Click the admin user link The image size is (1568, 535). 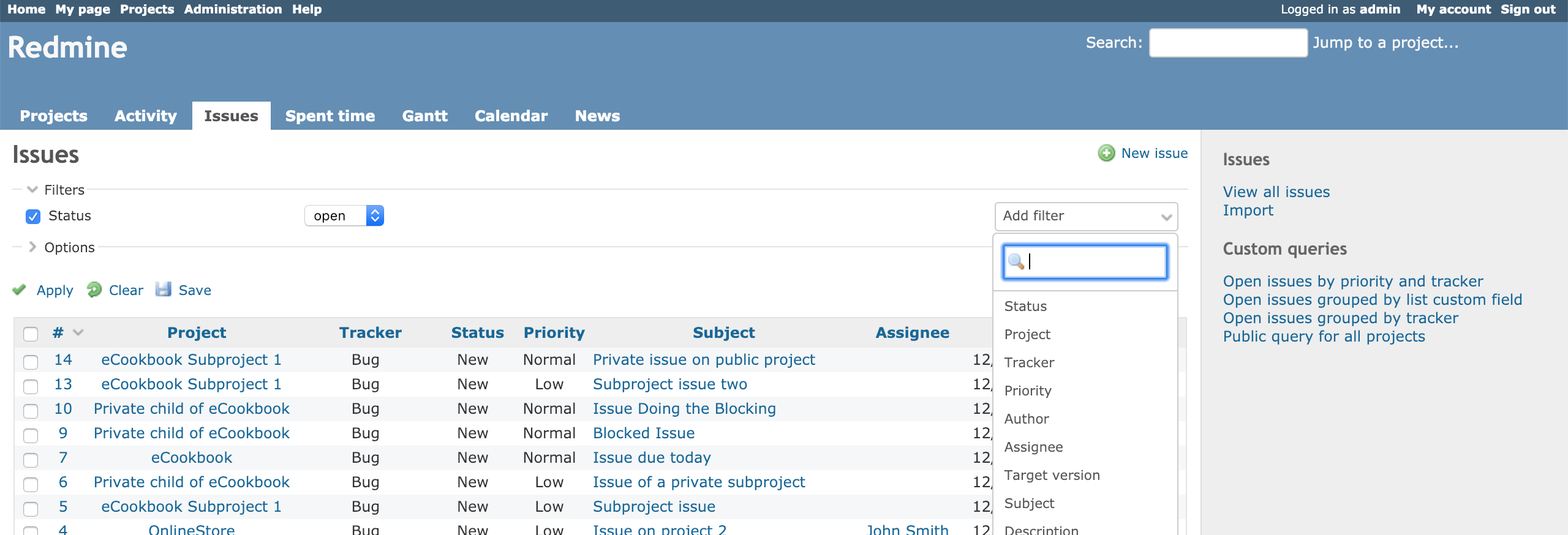tap(1379, 9)
